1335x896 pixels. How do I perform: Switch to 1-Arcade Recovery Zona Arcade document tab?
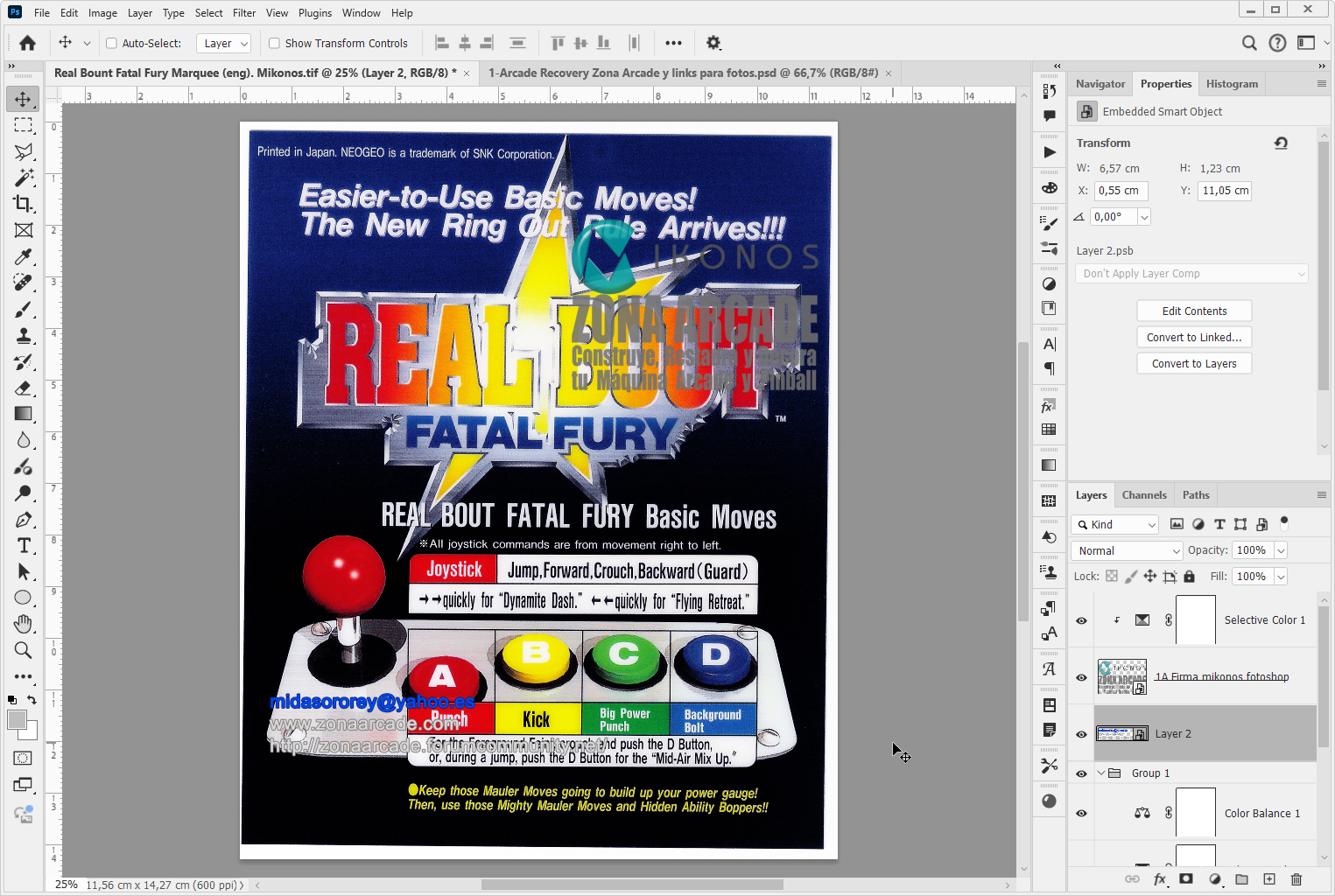pyautogui.click(x=683, y=73)
